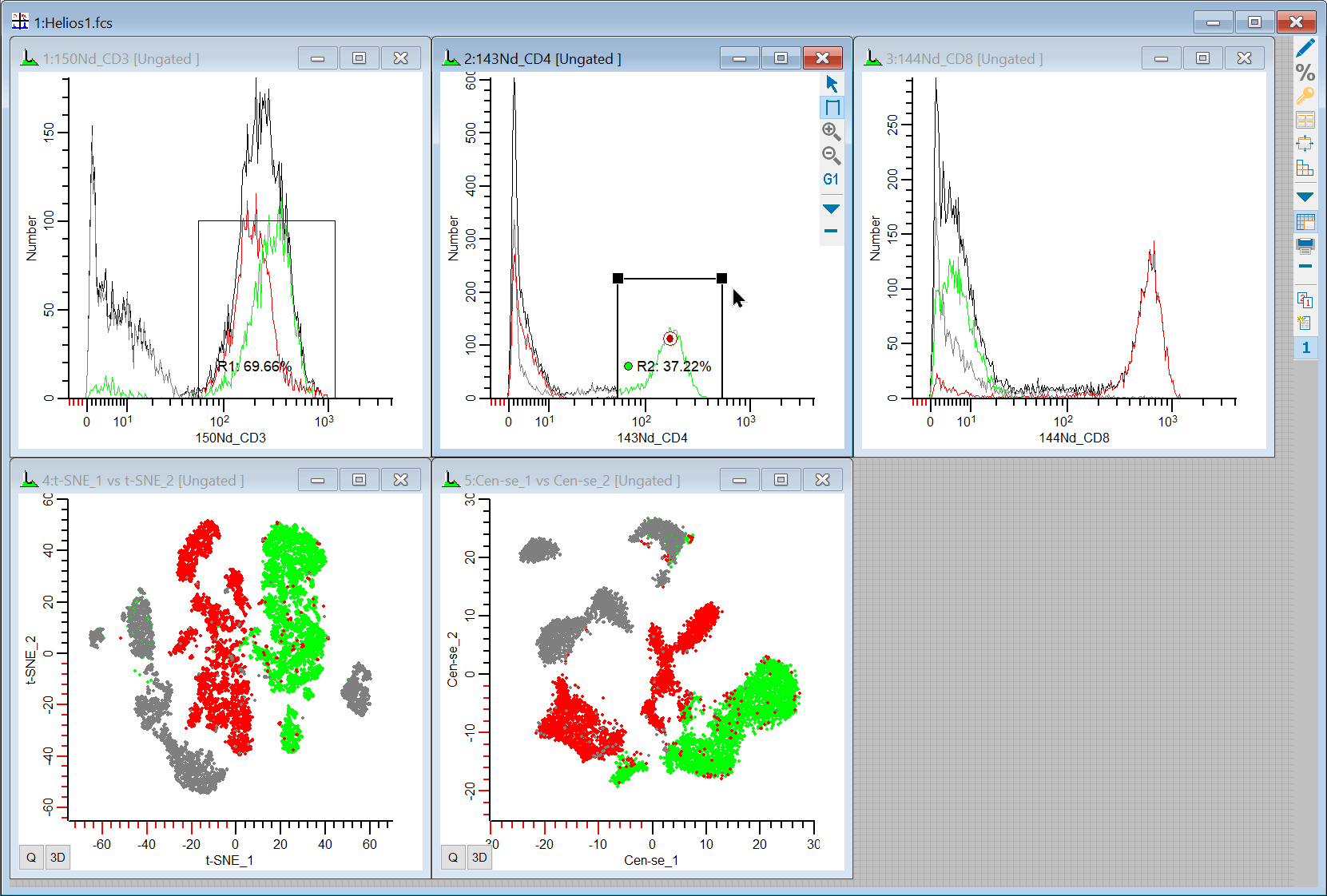Image resolution: width=1327 pixels, height=896 pixels.
Task: Collapse the right toolbar with minus icon
Action: [x=1305, y=266]
